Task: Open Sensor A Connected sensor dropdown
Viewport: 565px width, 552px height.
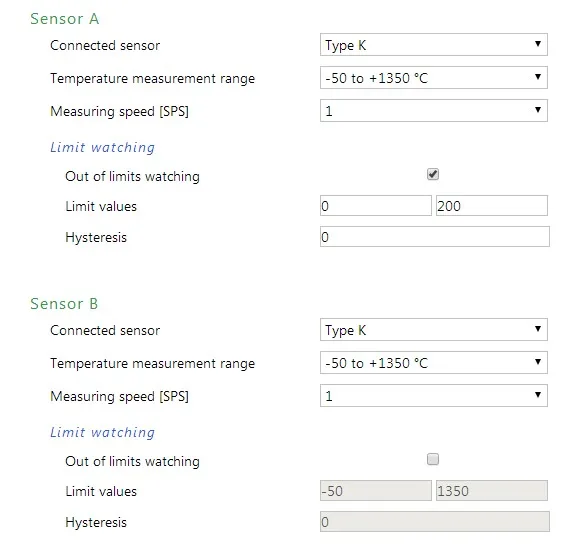Action: click(x=433, y=45)
